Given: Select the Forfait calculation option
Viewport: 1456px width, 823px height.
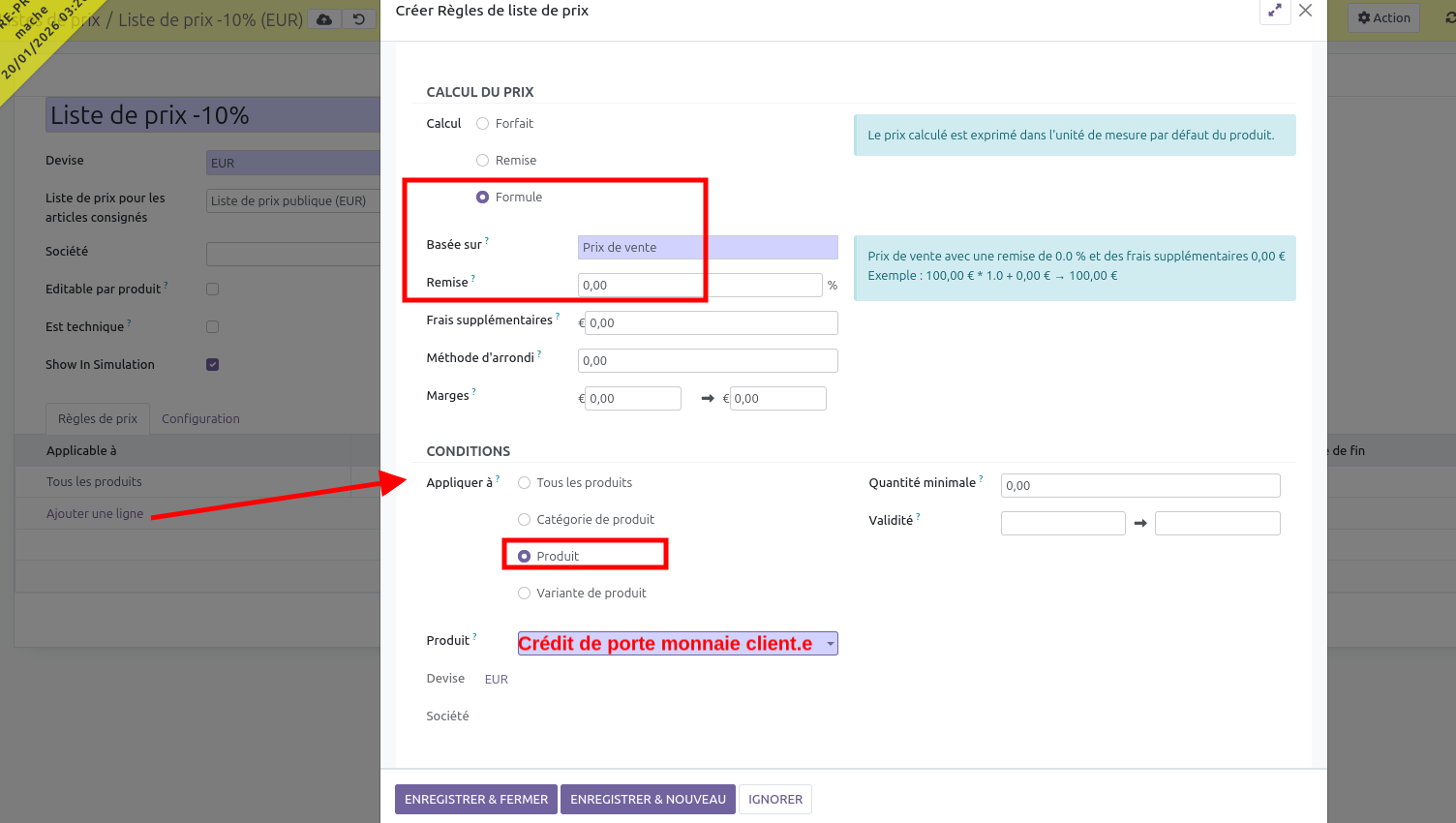Looking at the screenshot, I should pyautogui.click(x=482, y=124).
